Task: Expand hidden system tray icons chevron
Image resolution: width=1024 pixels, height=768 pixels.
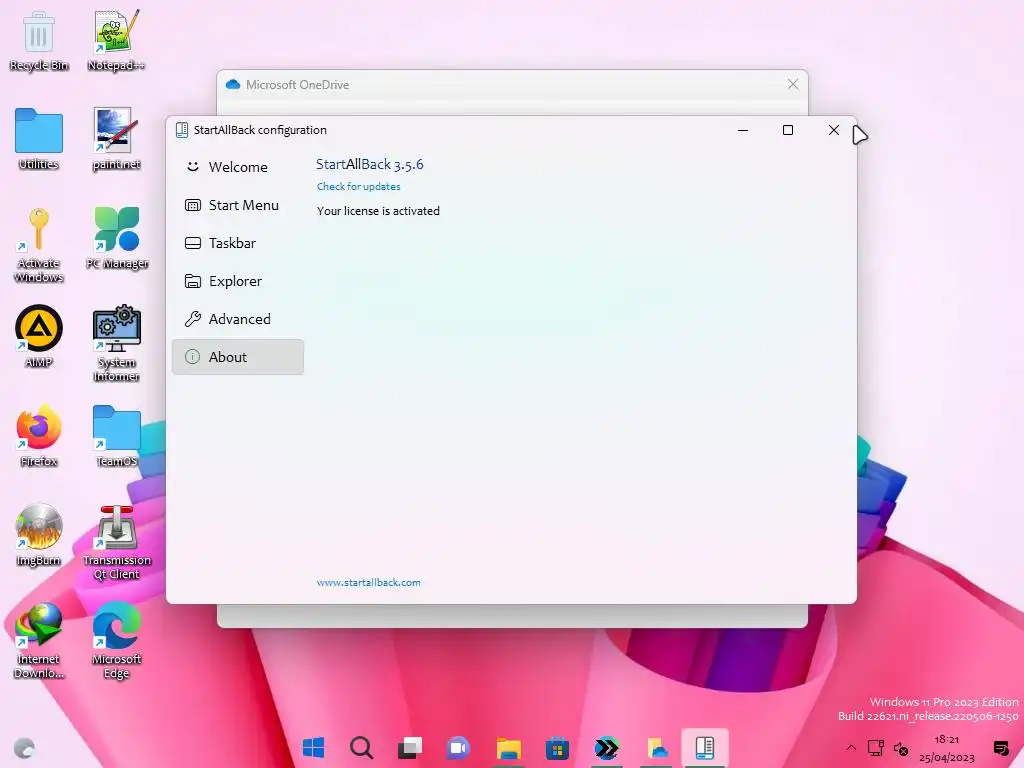Action: (x=851, y=748)
